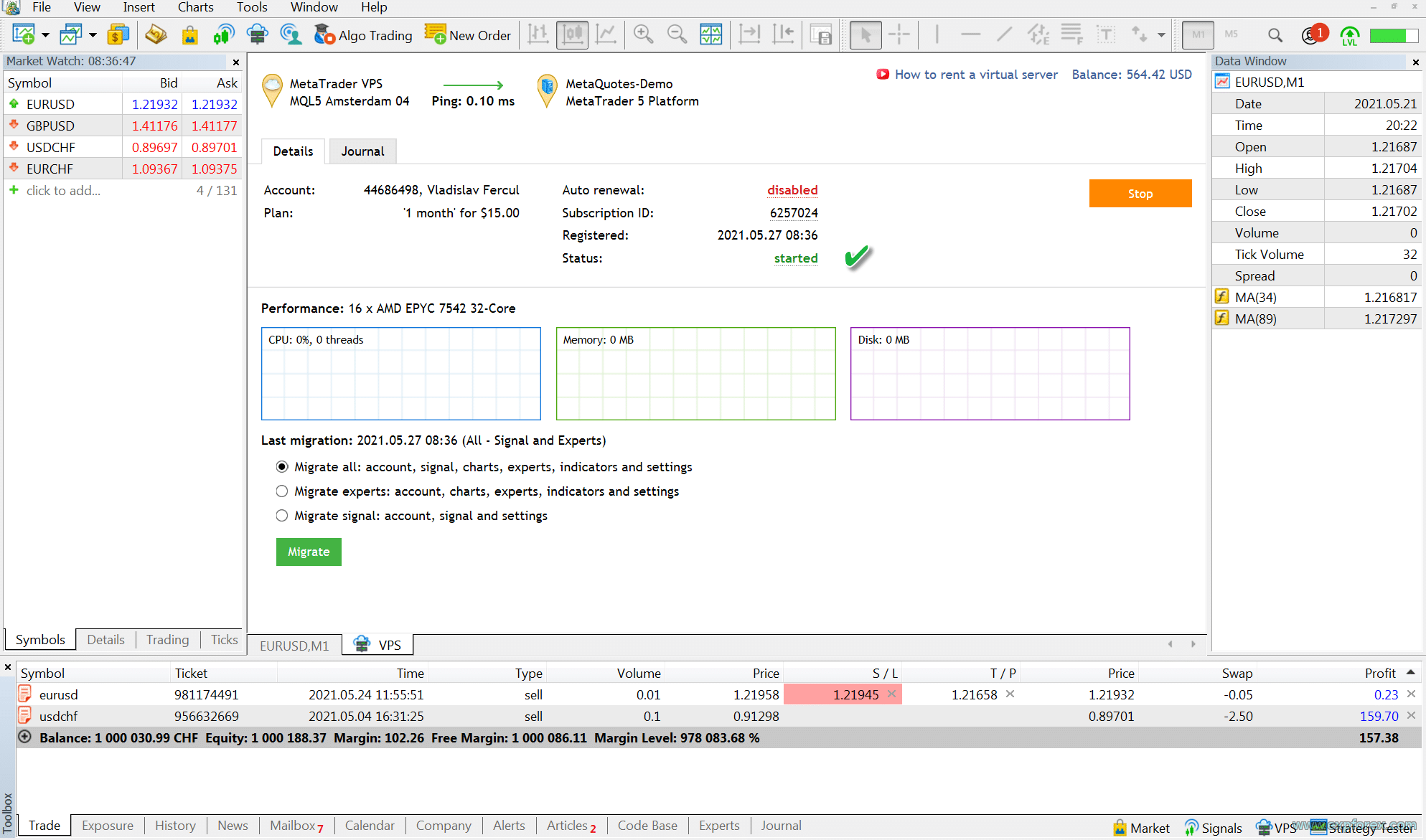Image resolution: width=1426 pixels, height=840 pixels.
Task: Save chart as picture icon
Action: (x=820, y=34)
